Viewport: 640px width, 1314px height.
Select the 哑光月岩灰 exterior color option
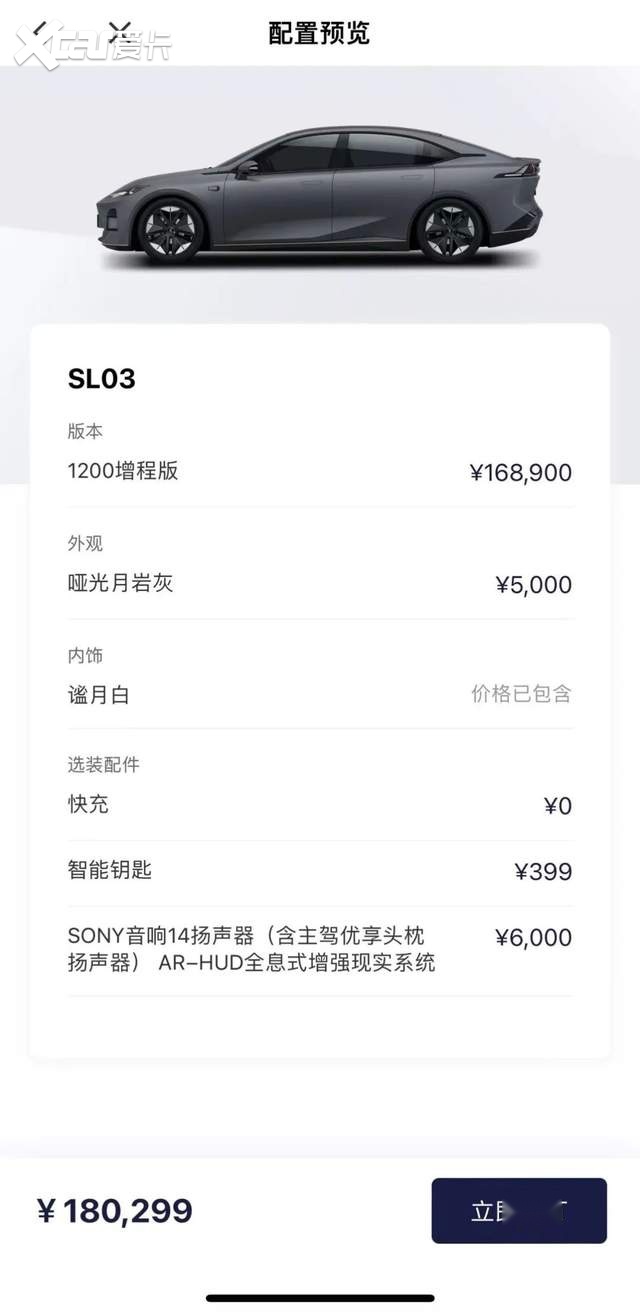120,583
